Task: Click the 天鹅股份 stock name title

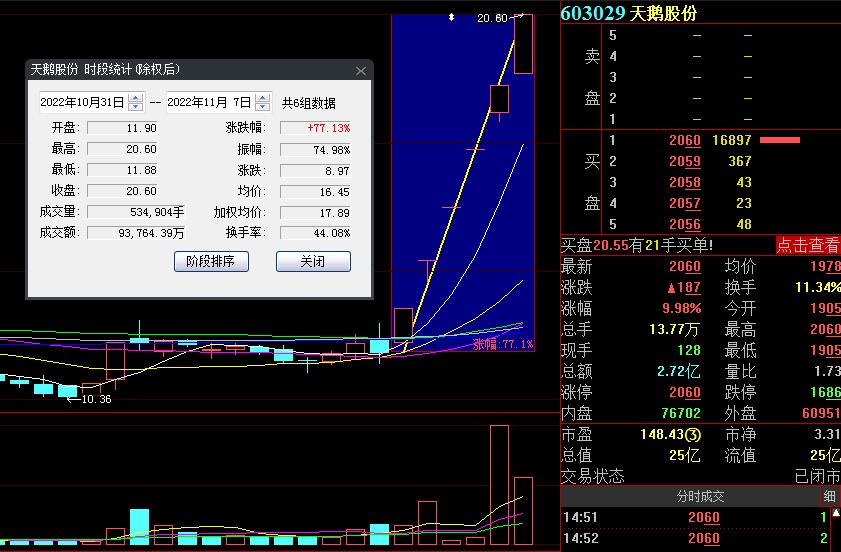Action: point(664,13)
